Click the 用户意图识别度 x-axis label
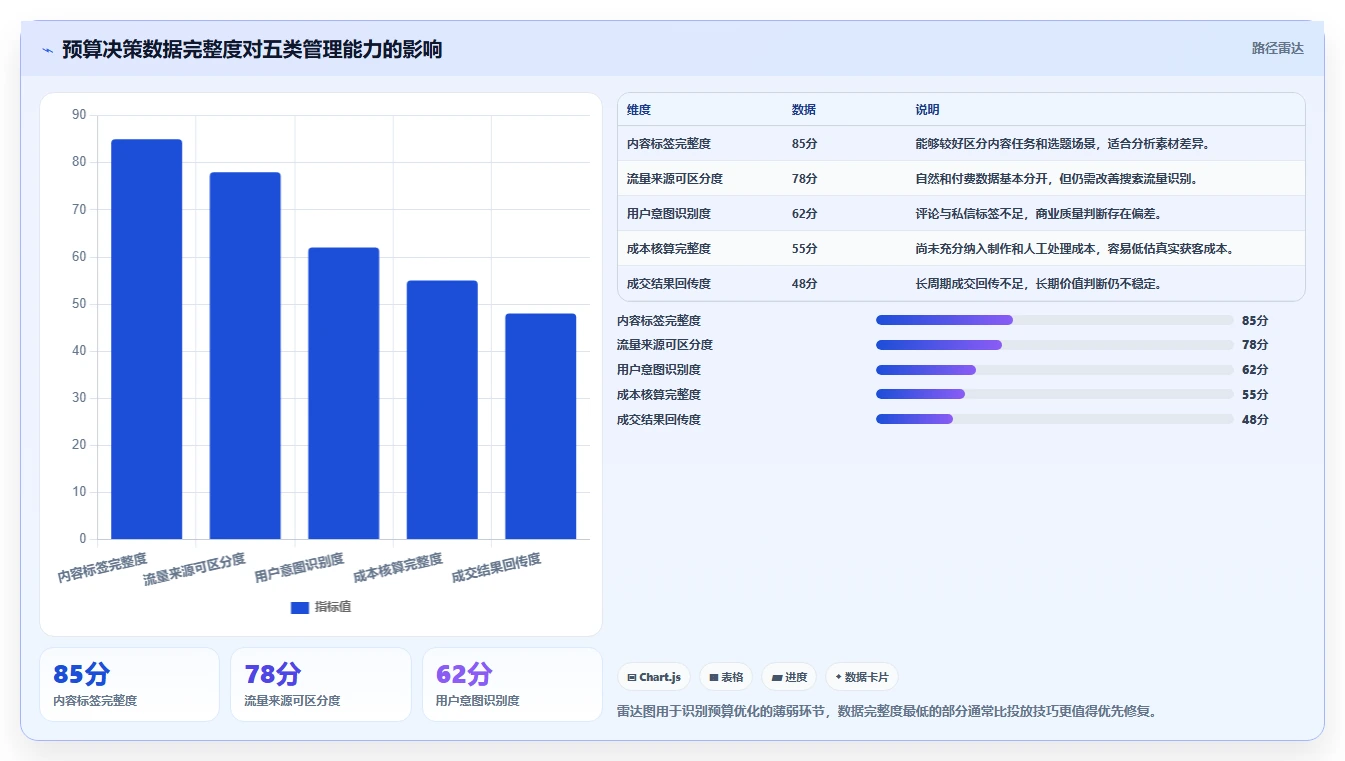This screenshot has width=1345, height=761. pos(299,568)
